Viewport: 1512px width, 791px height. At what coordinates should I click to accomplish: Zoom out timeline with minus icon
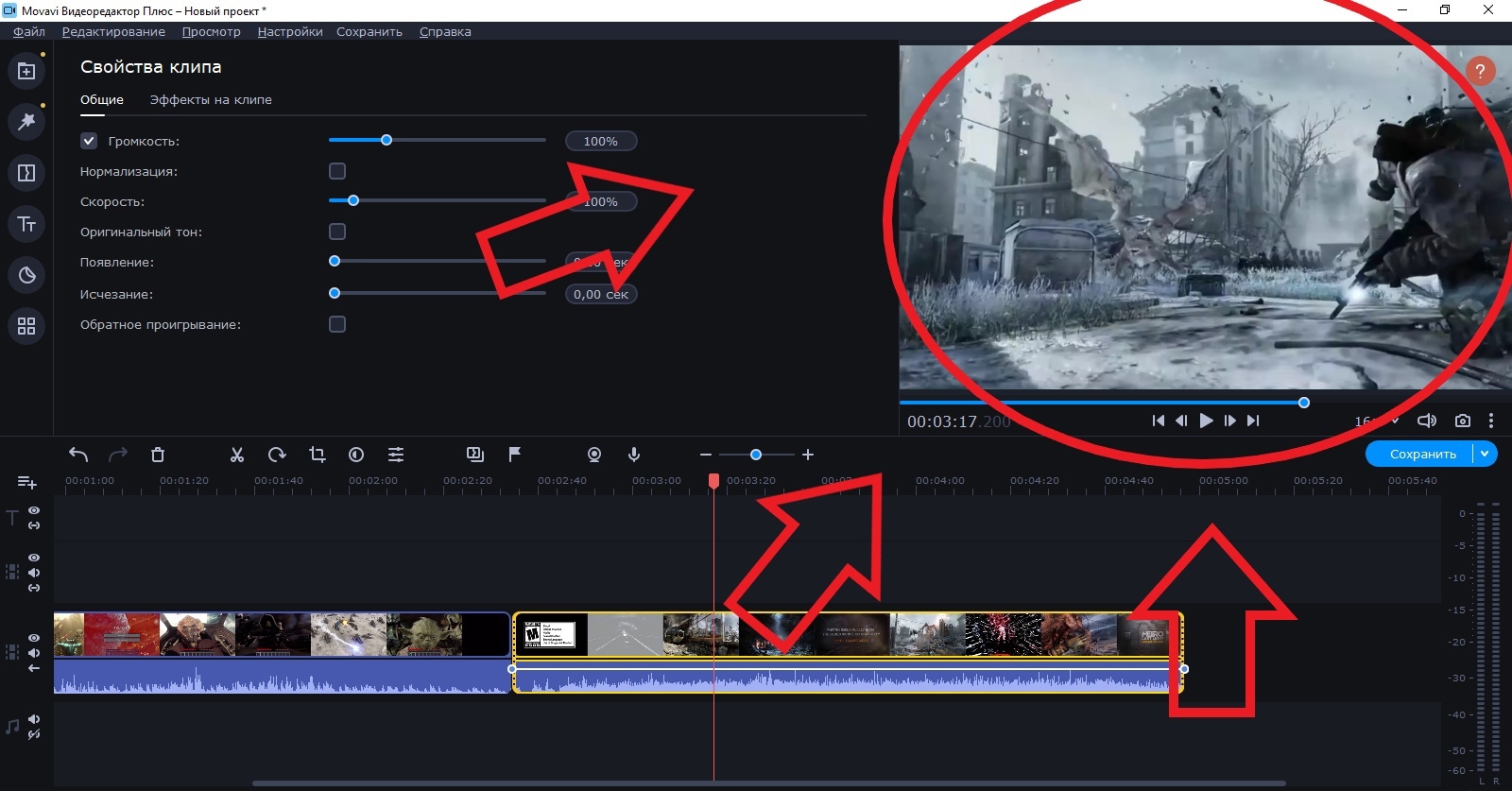click(x=706, y=455)
